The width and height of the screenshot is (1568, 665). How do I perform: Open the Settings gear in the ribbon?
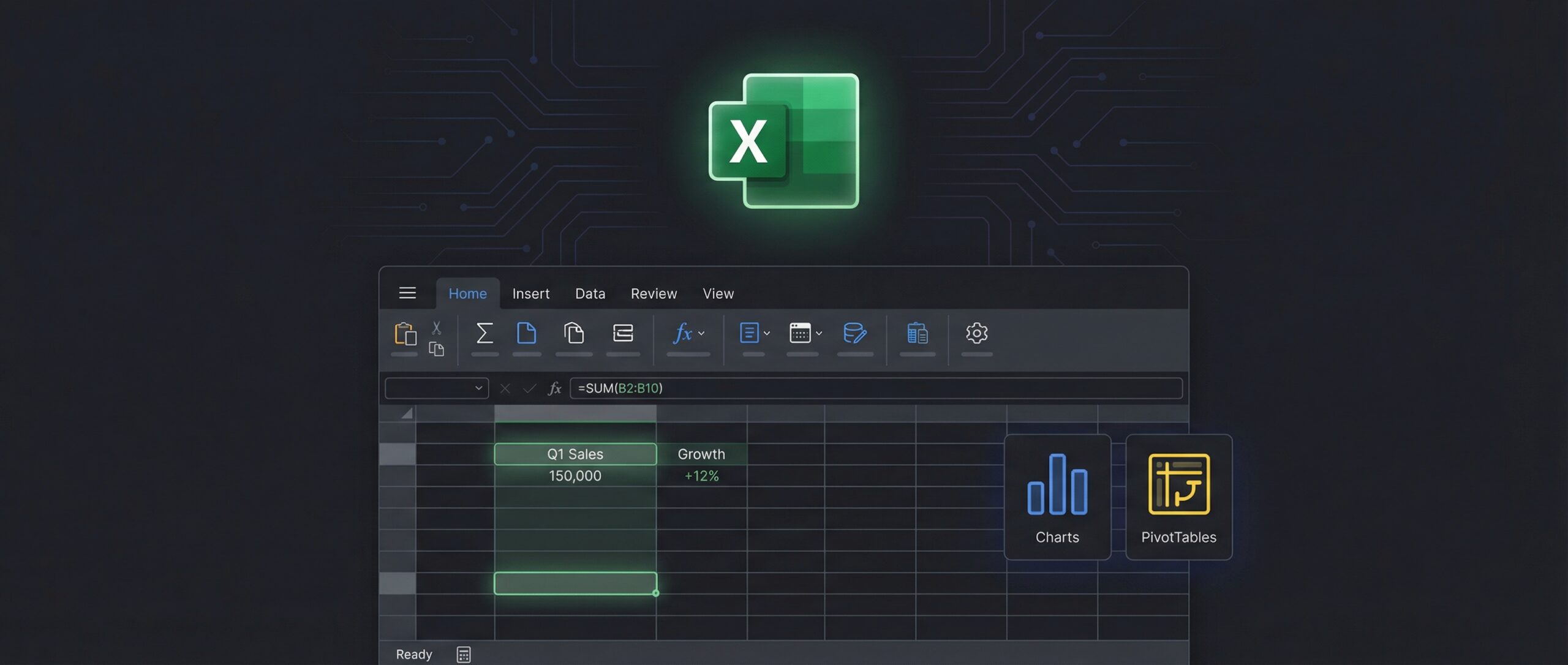976,334
